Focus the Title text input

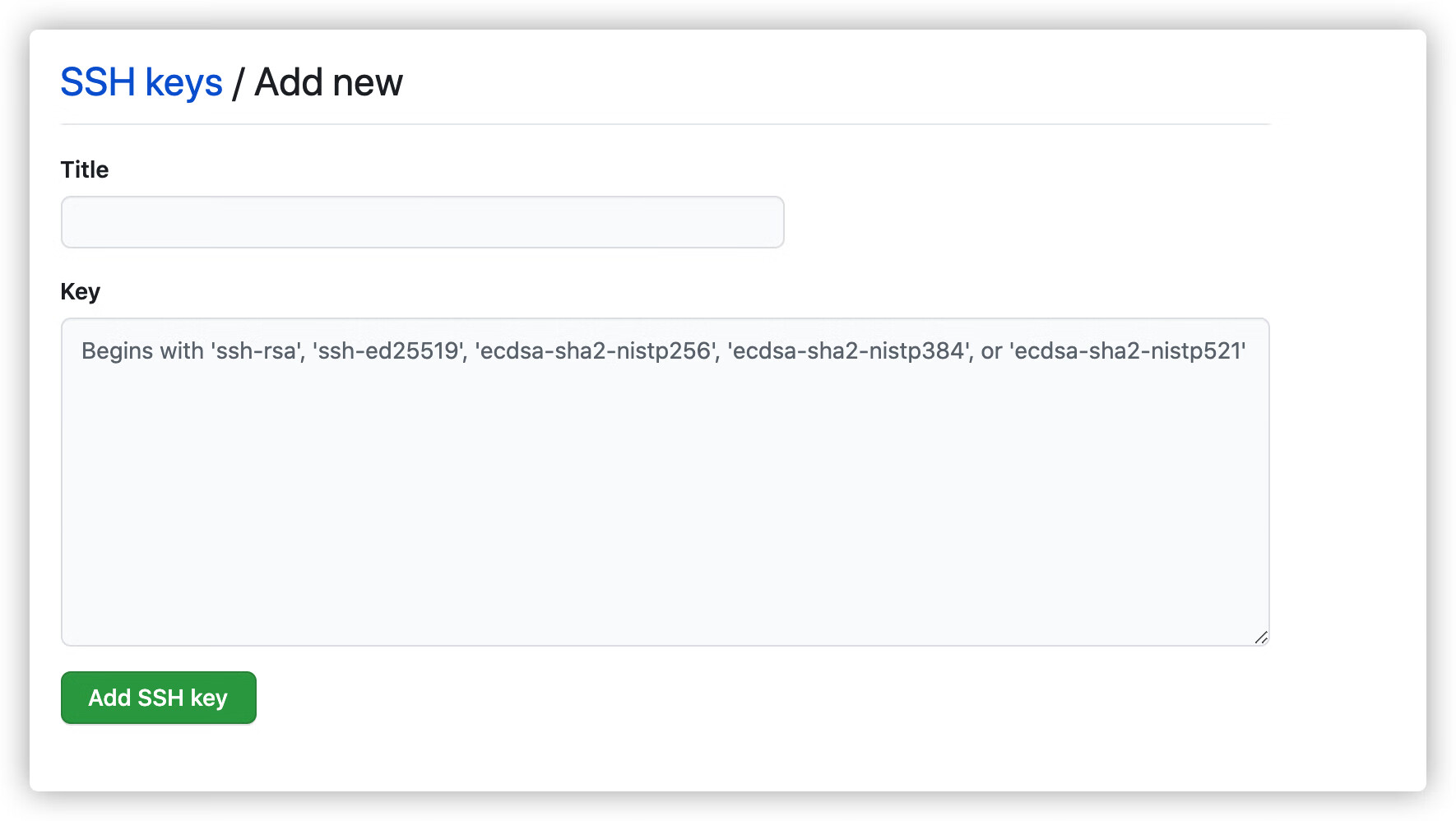pos(422,222)
